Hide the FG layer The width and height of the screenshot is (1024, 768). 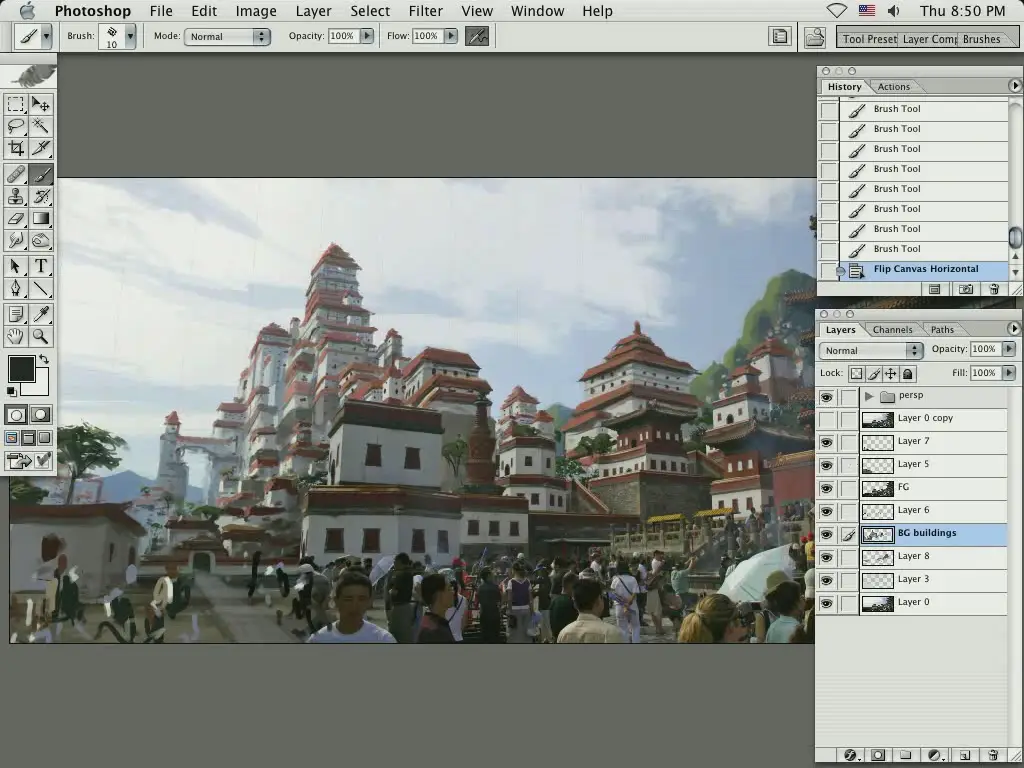pos(827,488)
